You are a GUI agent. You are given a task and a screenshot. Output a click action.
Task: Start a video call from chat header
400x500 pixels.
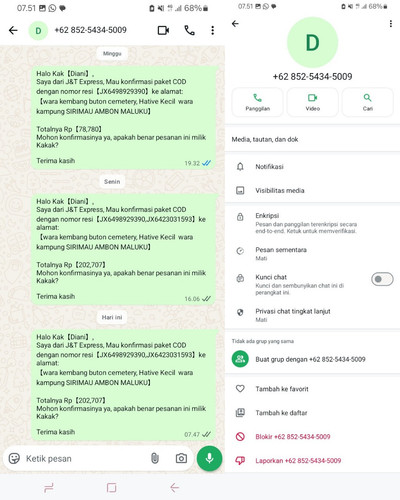pyautogui.click(x=163, y=30)
